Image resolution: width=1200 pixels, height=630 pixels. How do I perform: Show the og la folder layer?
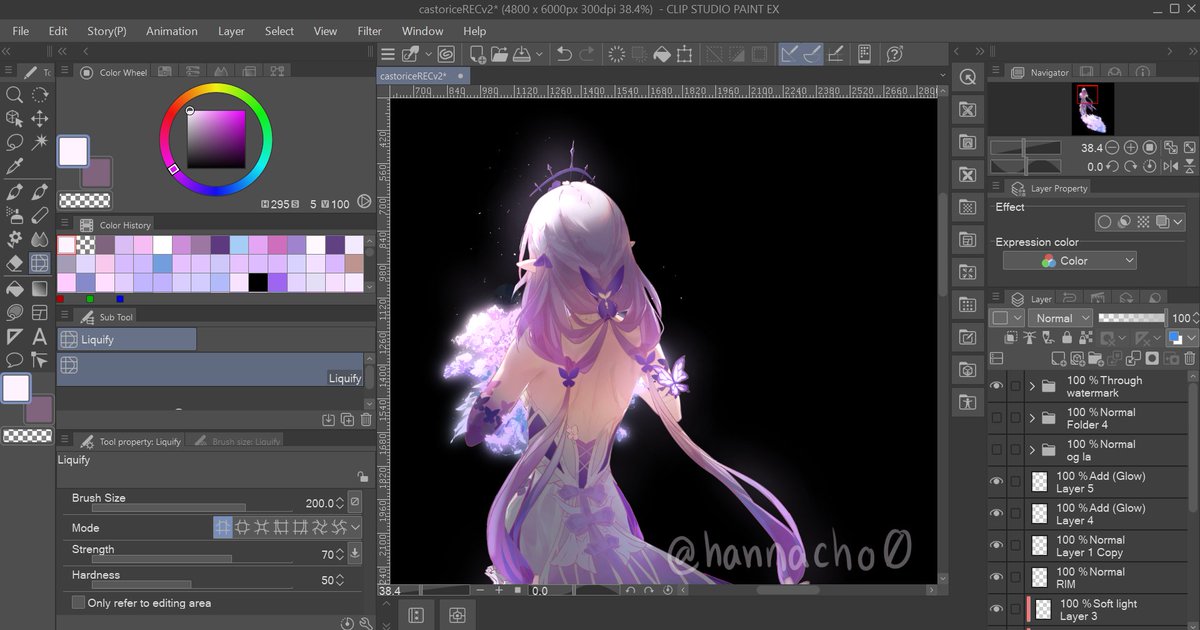(x=996, y=450)
